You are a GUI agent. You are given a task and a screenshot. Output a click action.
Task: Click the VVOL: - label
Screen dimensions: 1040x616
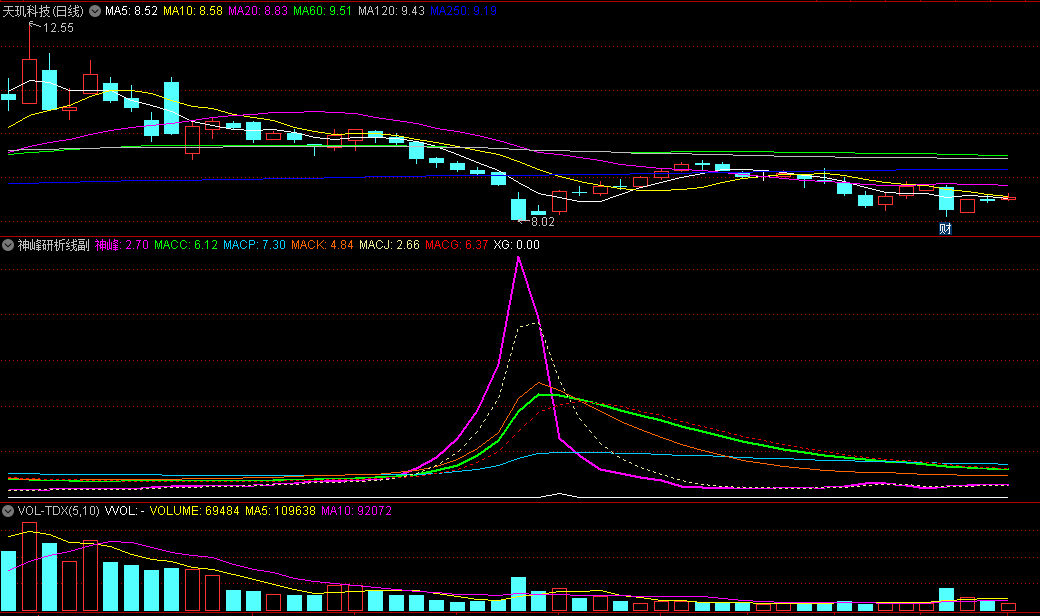coord(125,511)
